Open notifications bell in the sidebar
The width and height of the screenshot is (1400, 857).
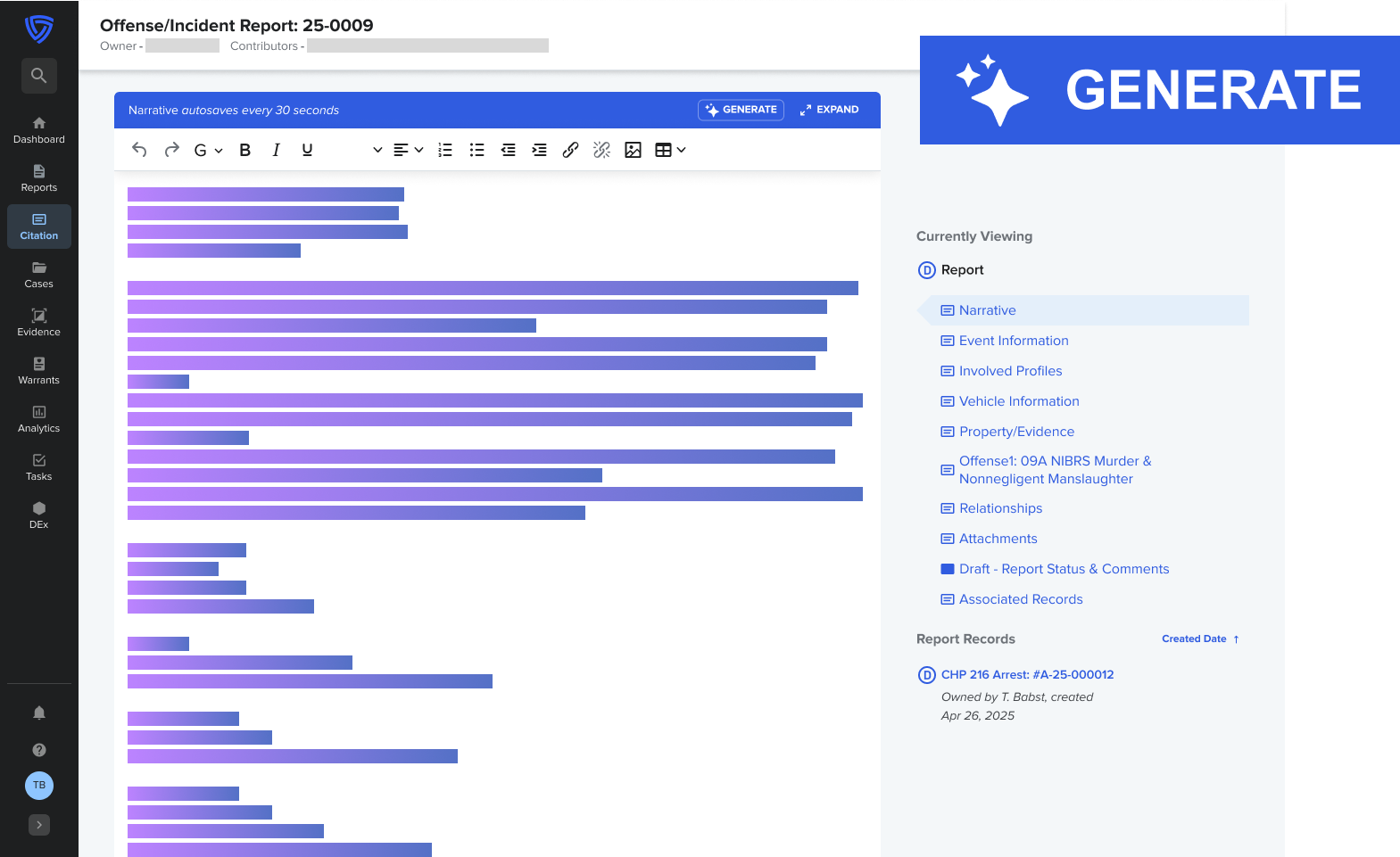[39, 713]
